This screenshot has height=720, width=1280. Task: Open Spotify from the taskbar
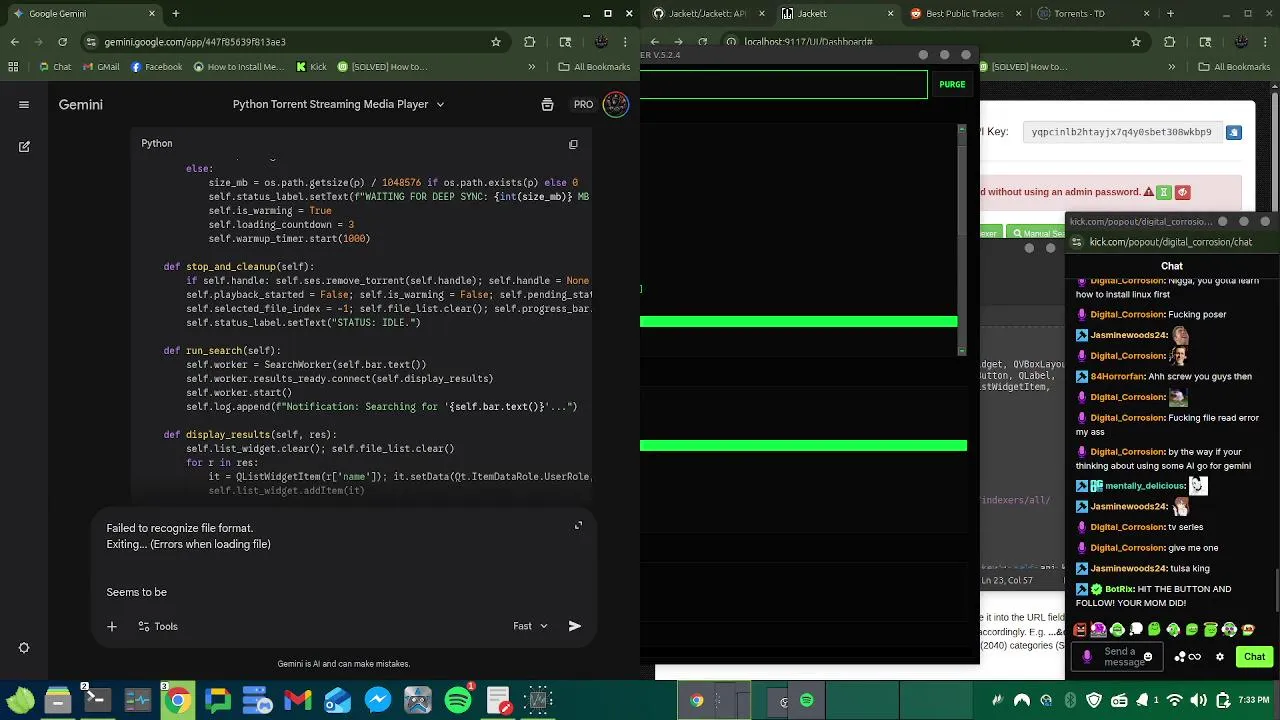(458, 700)
